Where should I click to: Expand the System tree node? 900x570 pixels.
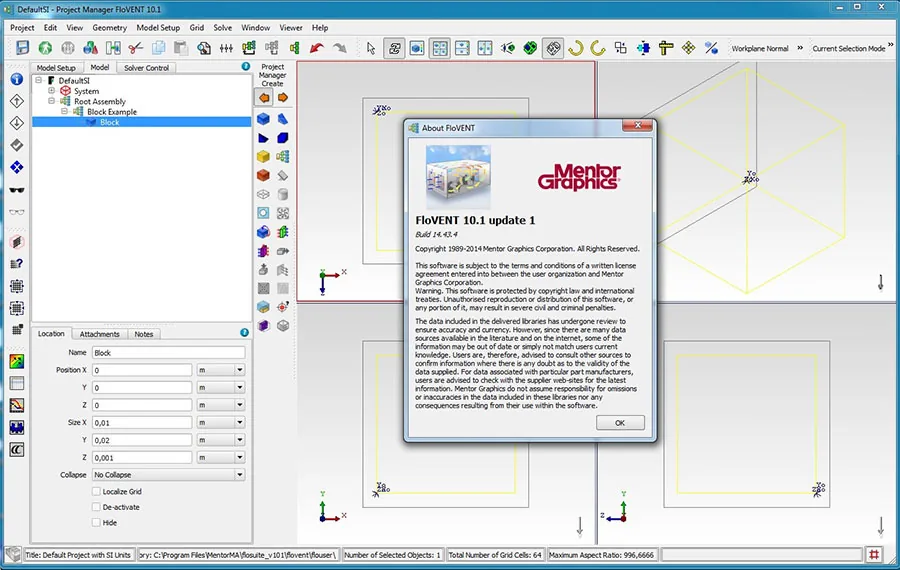(x=52, y=91)
